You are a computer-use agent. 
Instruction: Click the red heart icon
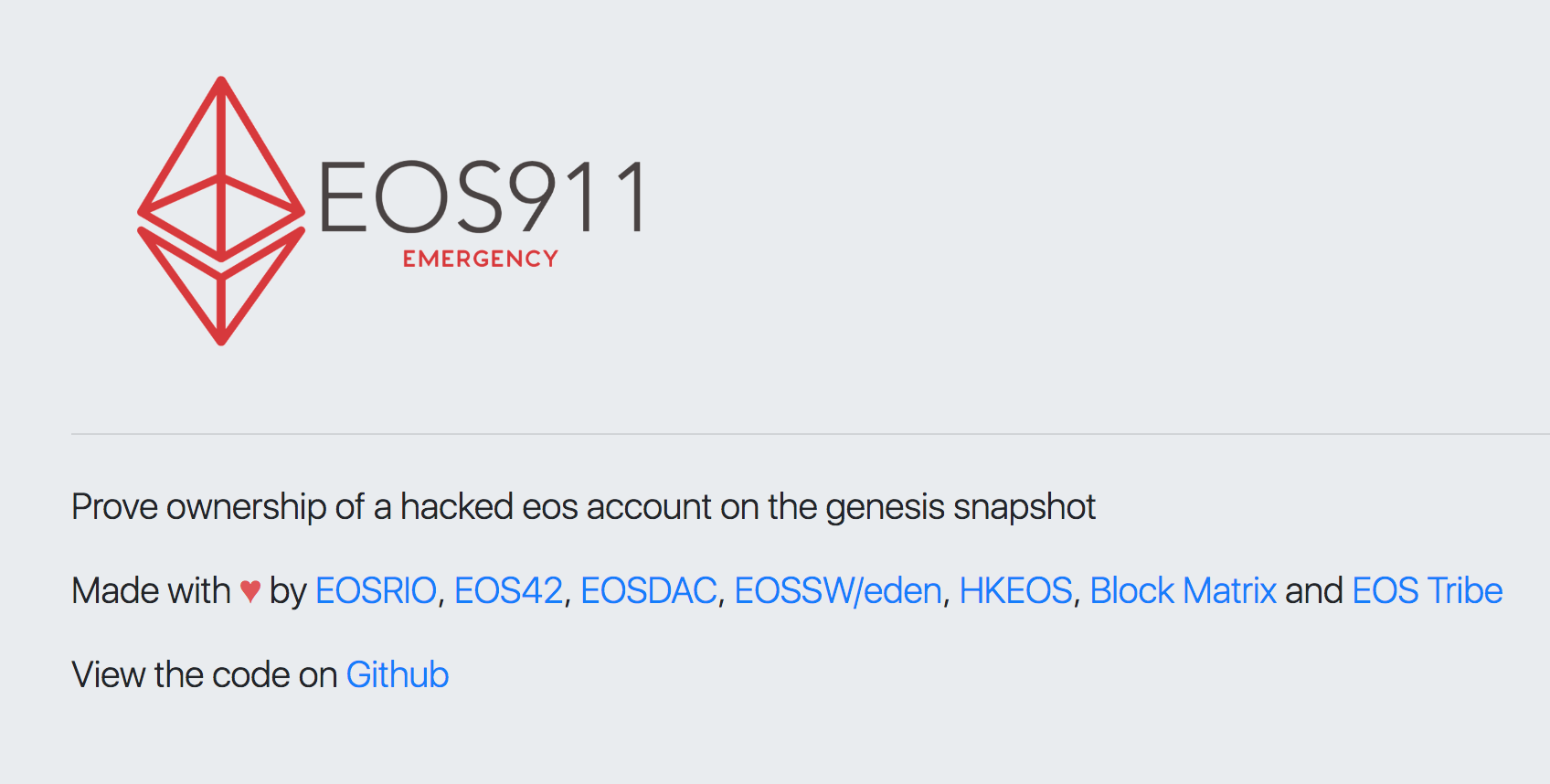coord(250,591)
